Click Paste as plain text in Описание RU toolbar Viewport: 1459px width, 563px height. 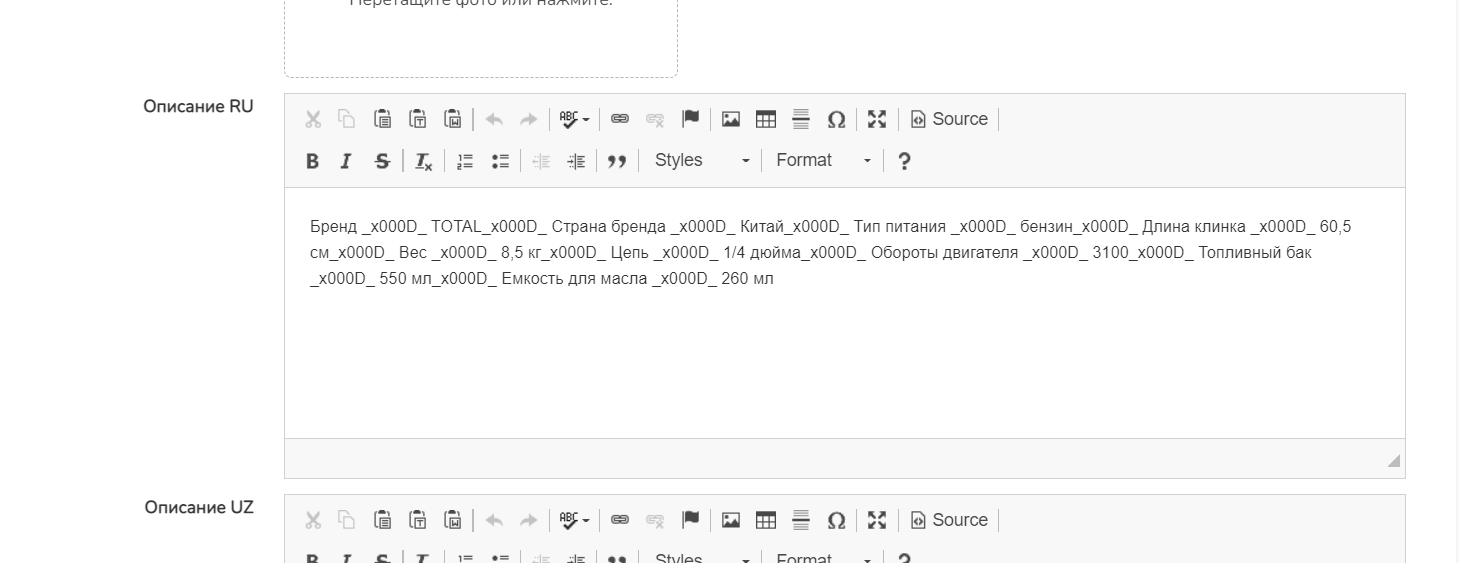417,120
